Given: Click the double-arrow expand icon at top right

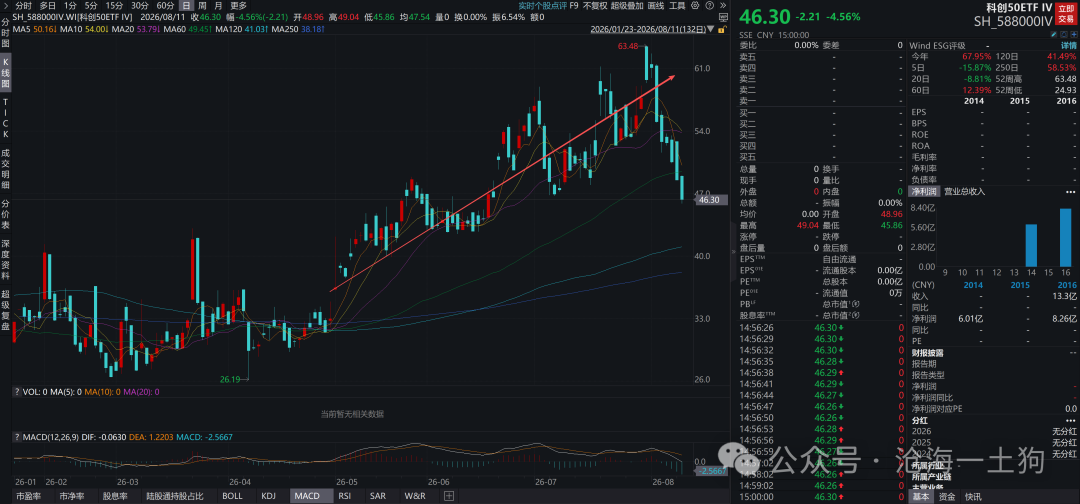Looking at the screenshot, I should 723,6.
